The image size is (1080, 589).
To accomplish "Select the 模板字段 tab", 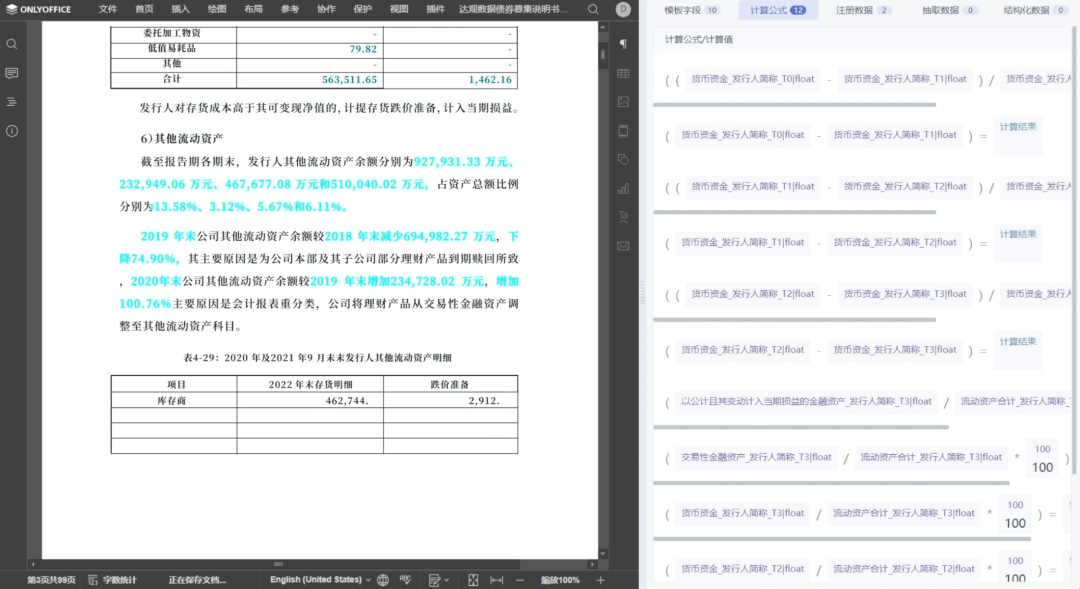I will click(x=692, y=10).
